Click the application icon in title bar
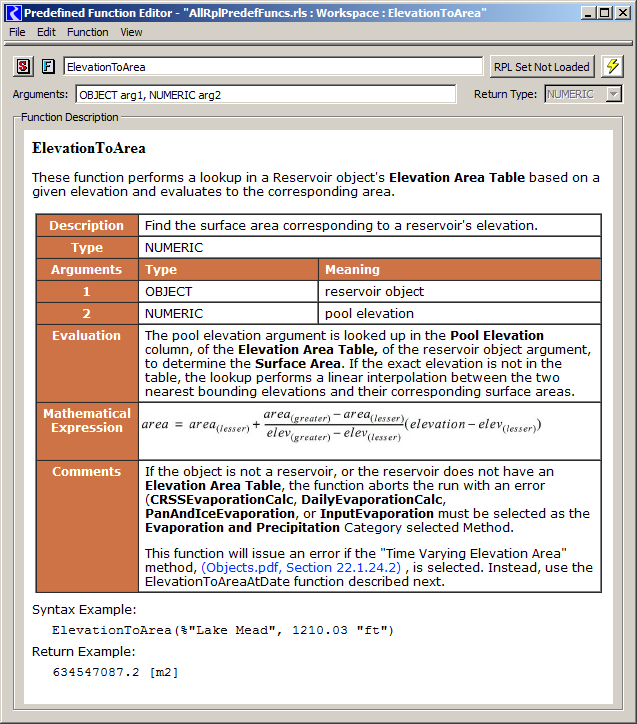 [x=13, y=12]
